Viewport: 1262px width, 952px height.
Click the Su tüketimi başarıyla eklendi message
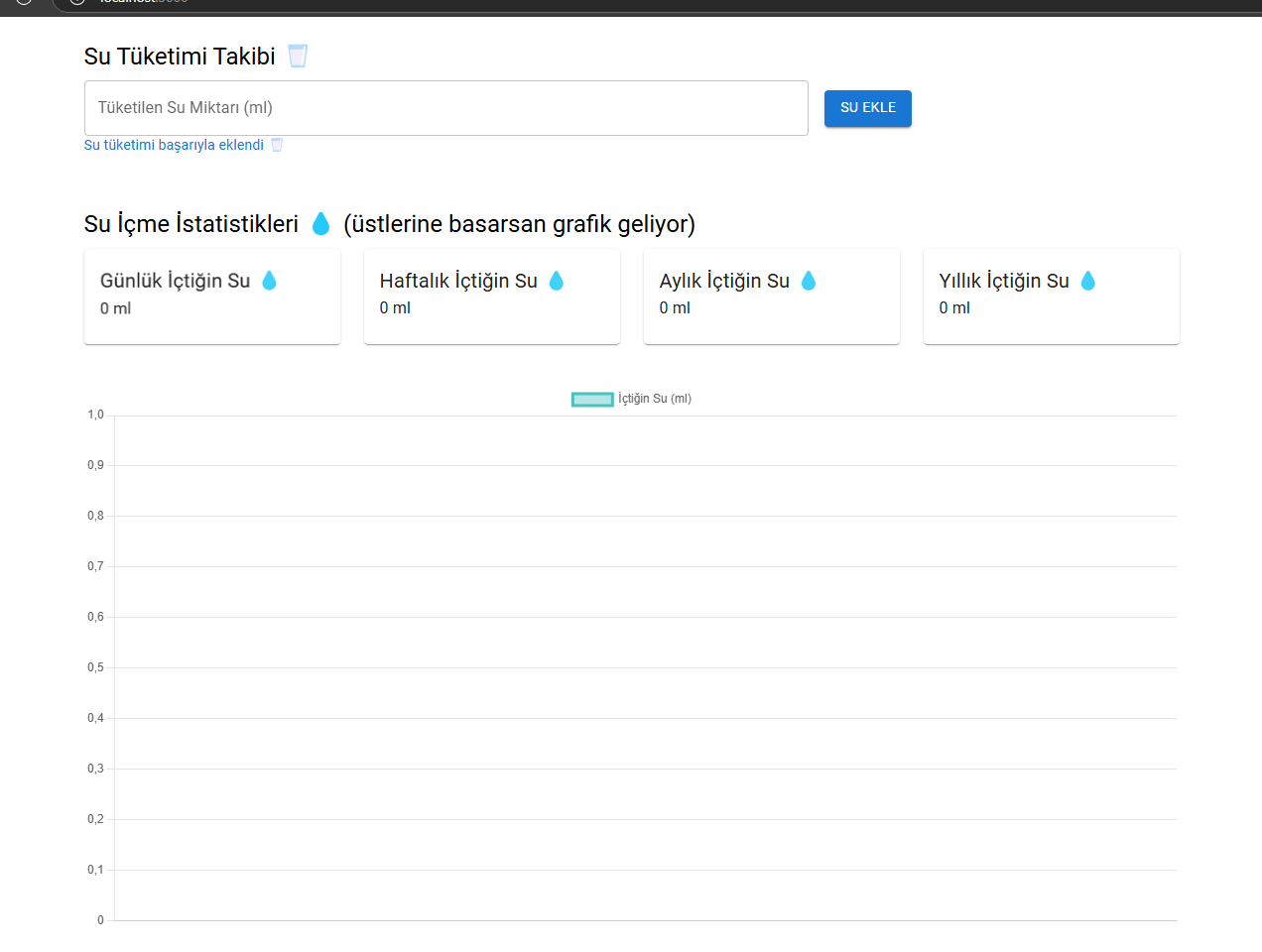tap(174, 145)
